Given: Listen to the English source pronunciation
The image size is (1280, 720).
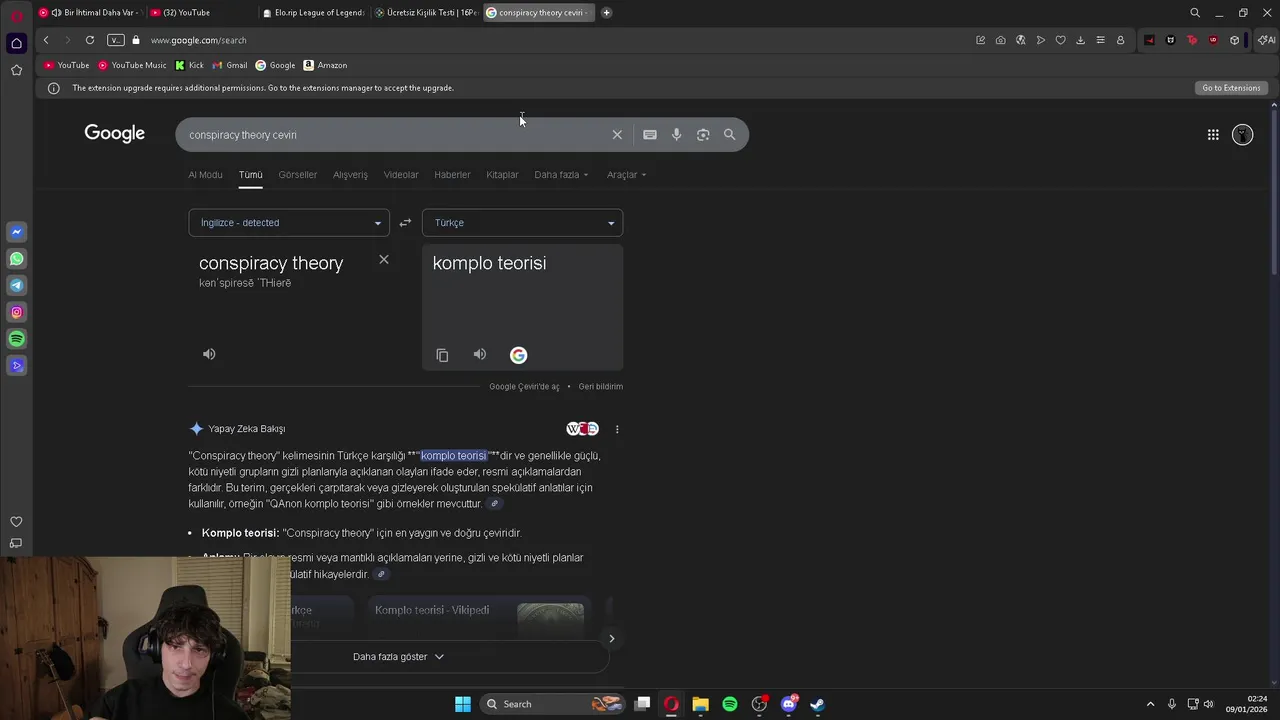Looking at the screenshot, I should (x=209, y=354).
